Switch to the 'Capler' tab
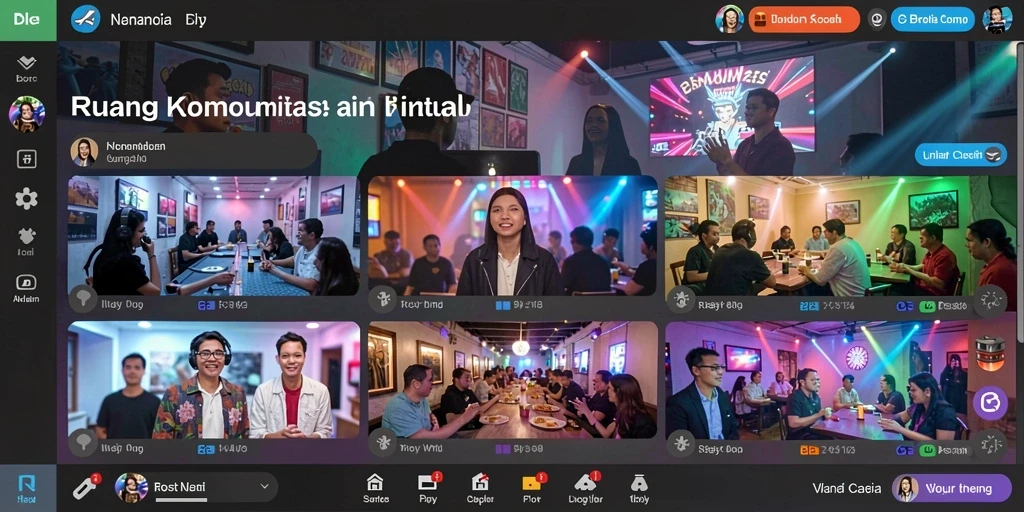This screenshot has width=1024, height=512. click(x=480, y=488)
